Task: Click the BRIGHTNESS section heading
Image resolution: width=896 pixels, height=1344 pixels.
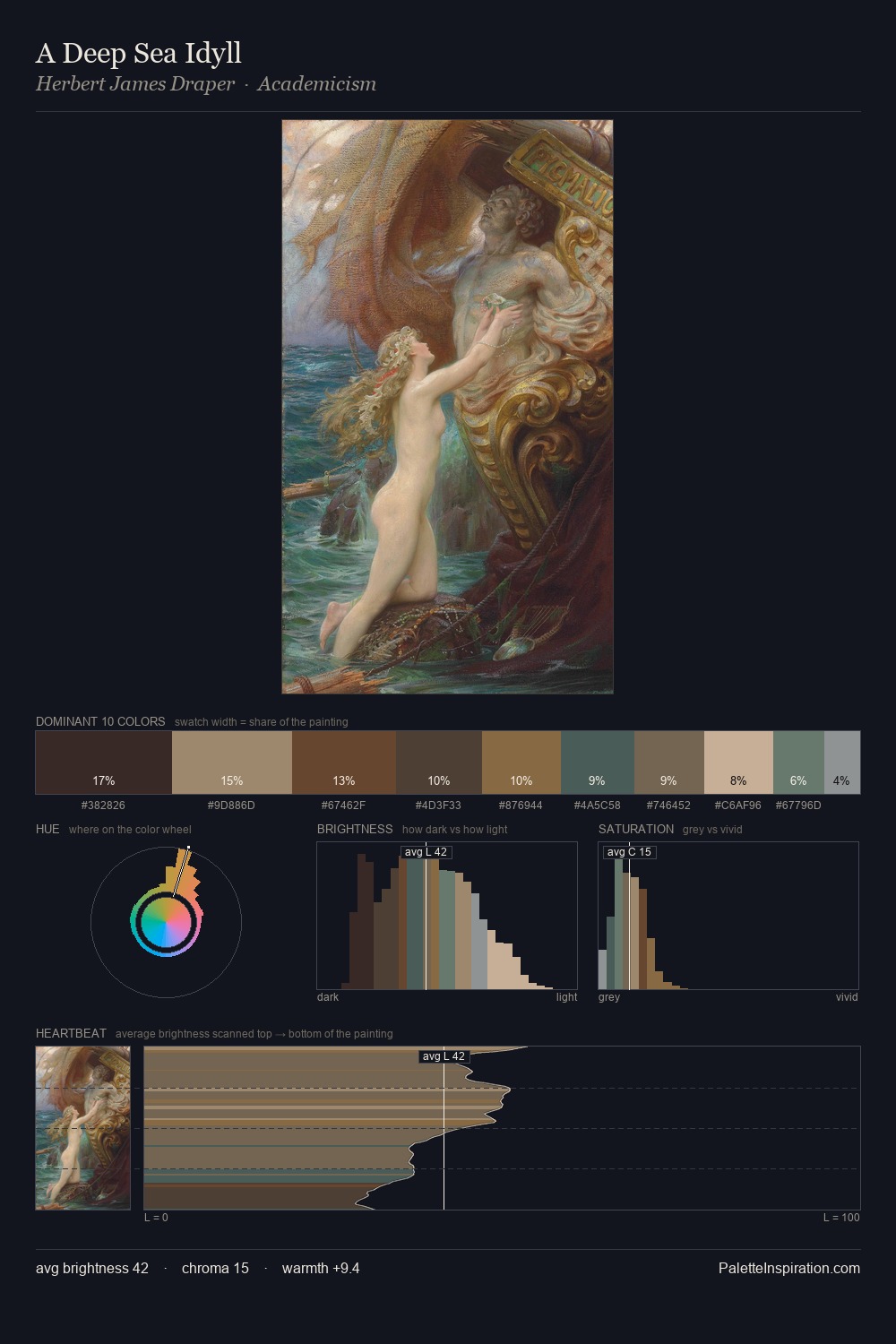Action: pyautogui.click(x=355, y=829)
